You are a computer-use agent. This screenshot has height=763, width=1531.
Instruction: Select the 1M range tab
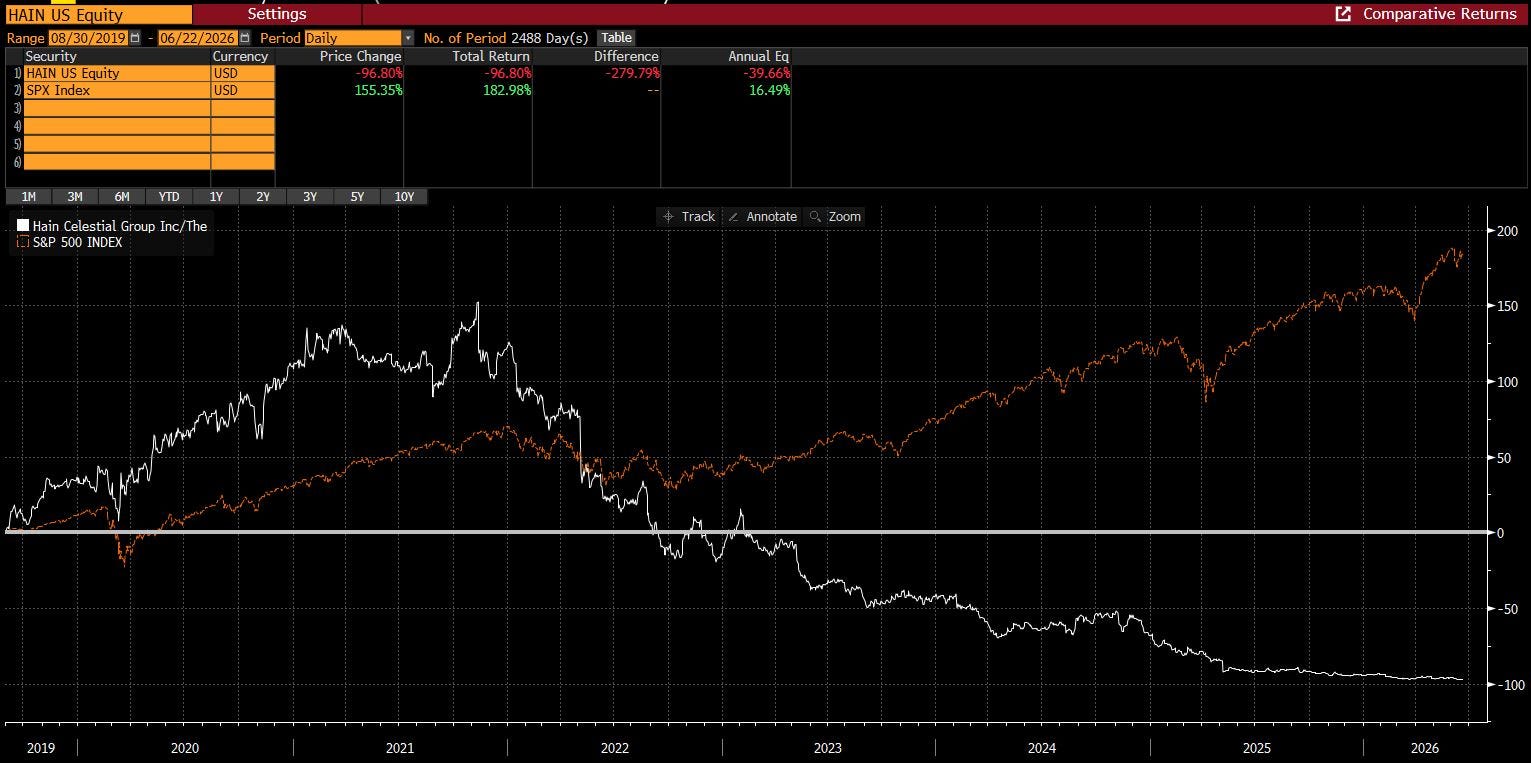[28, 197]
